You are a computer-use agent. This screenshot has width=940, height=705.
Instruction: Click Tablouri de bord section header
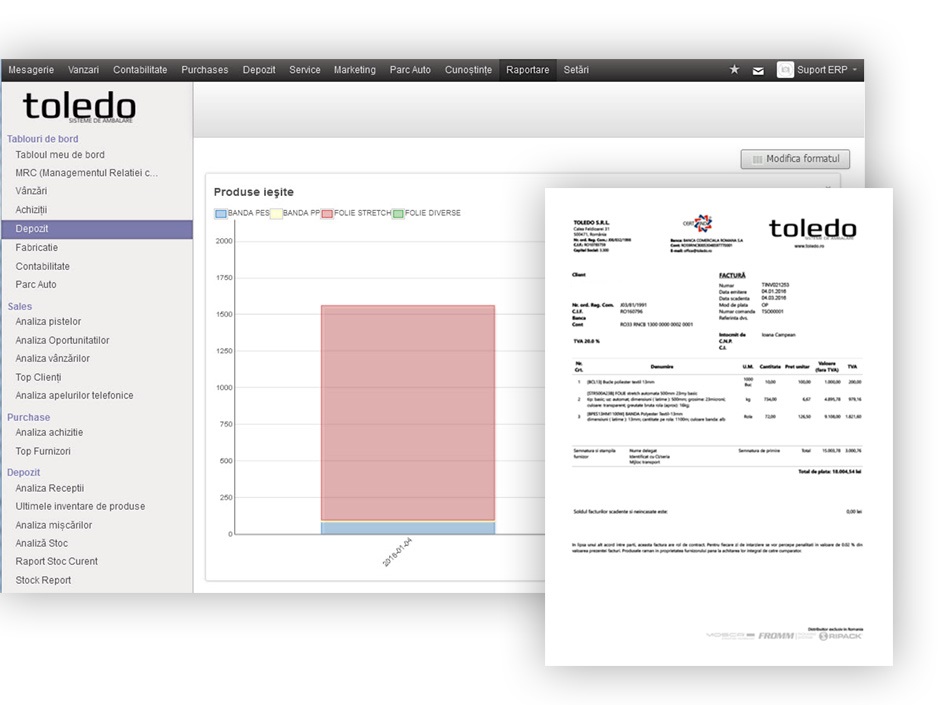[x=43, y=139]
